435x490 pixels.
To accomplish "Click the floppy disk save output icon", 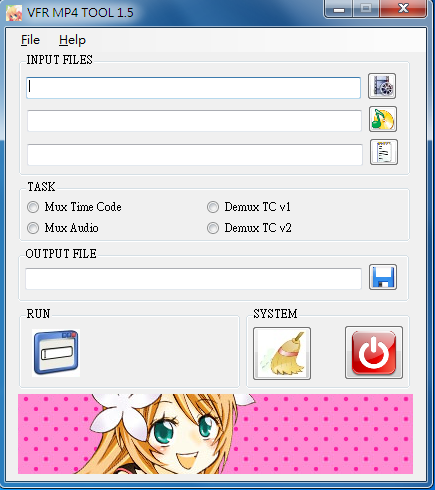I will point(383,277).
